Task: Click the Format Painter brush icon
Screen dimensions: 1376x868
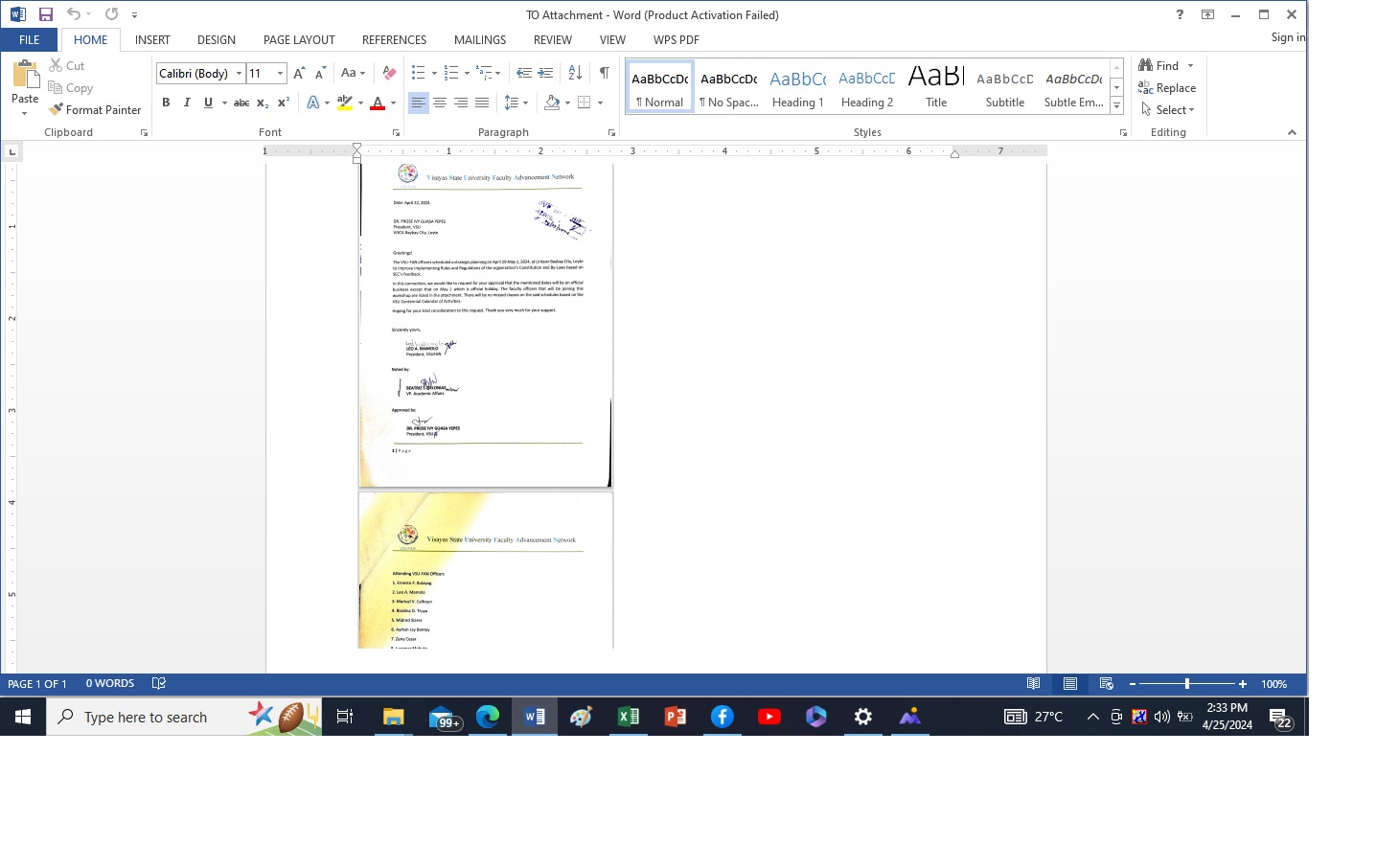Action: pos(57,110)
